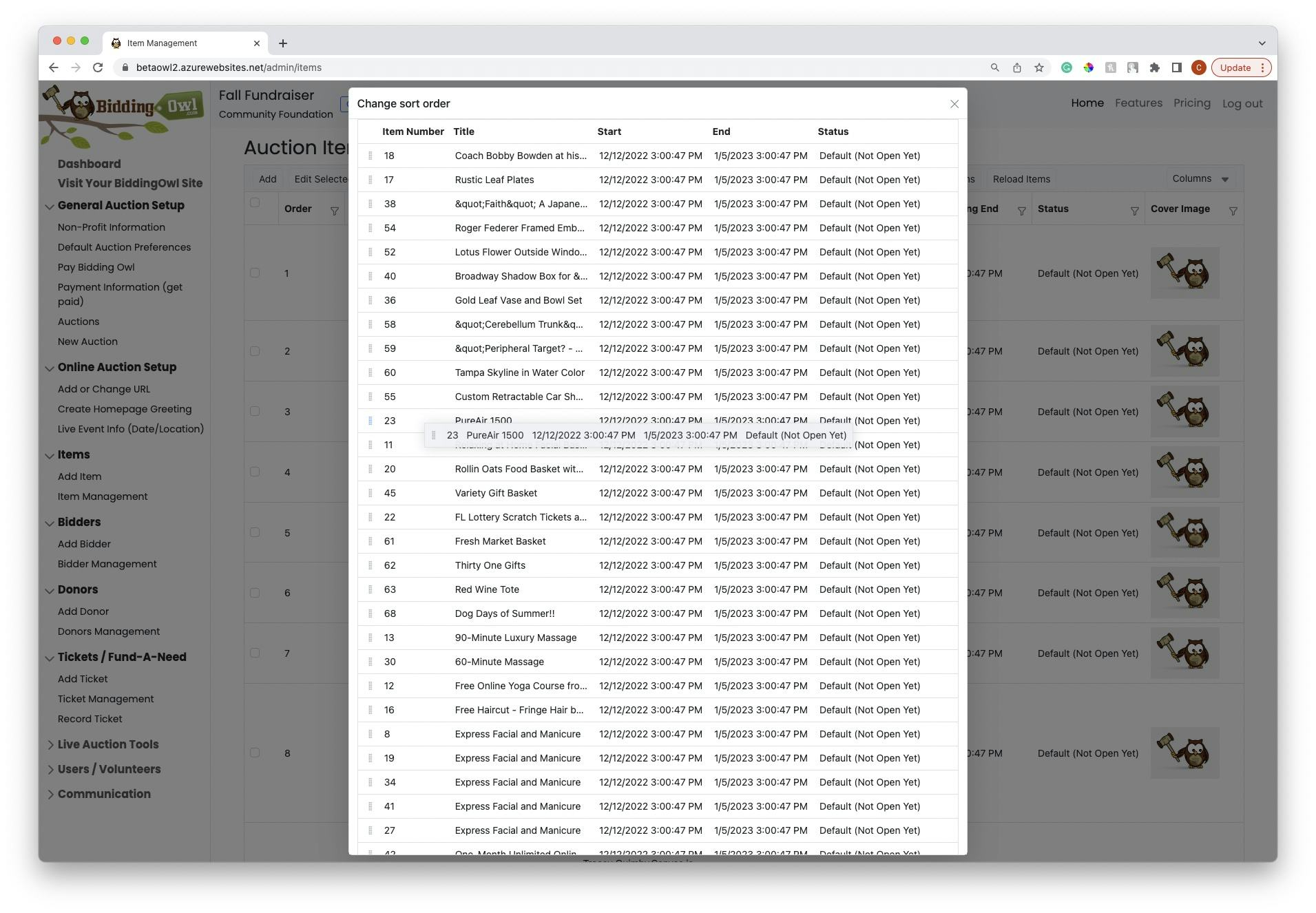The image size is (1316, 913).
Task: Open the Visit Your BiddingOwl Site link
Action: coord(130,183)
